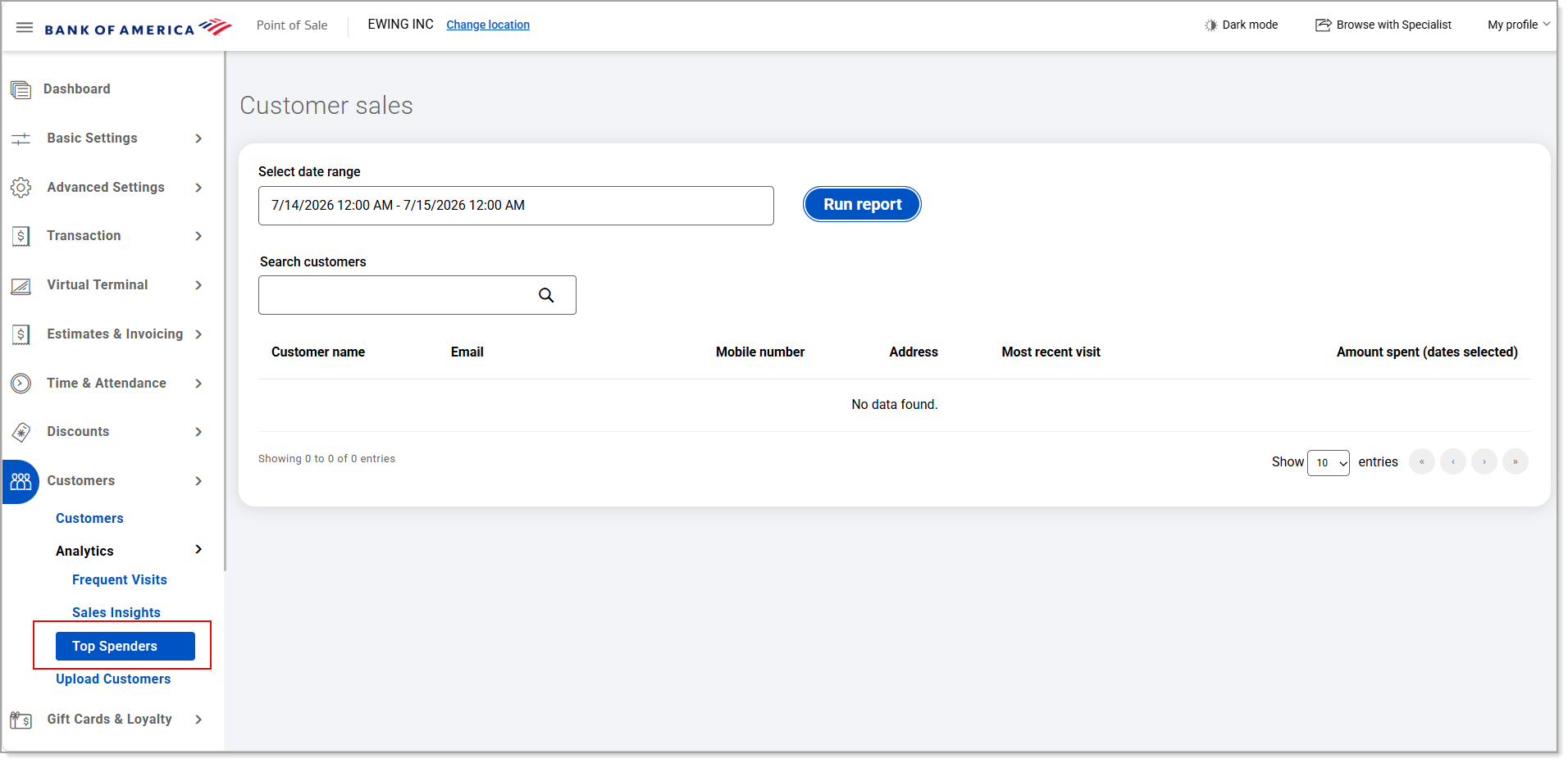Expand the Estimates & Invoicing chevron
Screen dimensions: 1568x763
[x=198, y=334]
